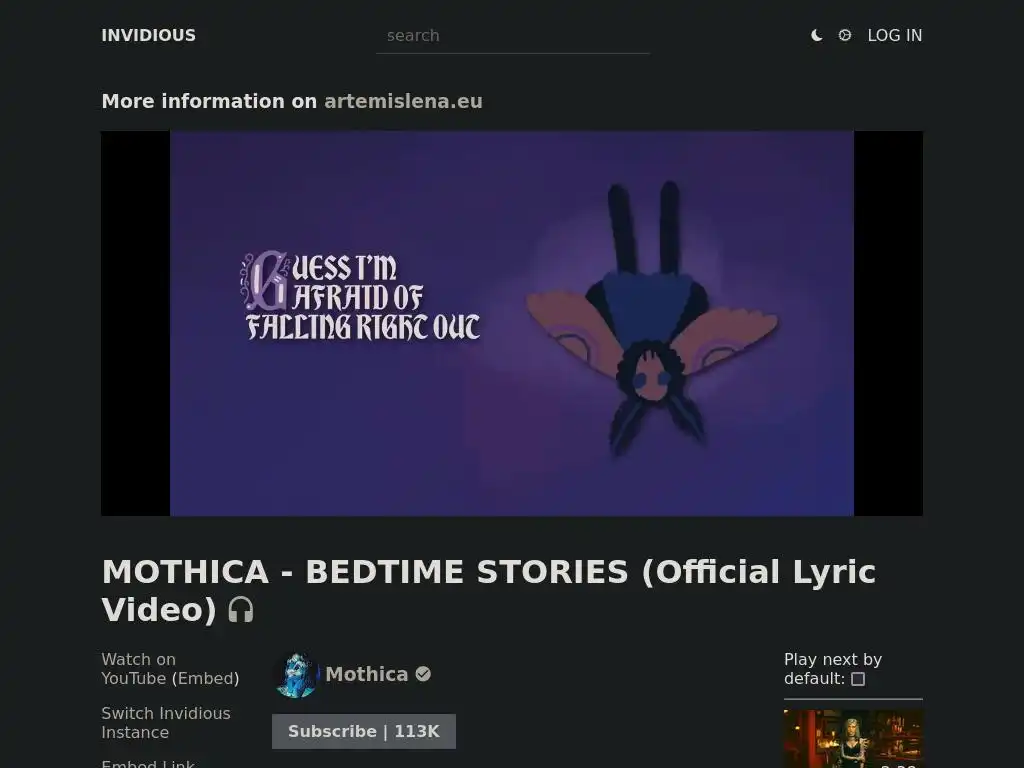Open the artemislena.eu link

point(403,101)
